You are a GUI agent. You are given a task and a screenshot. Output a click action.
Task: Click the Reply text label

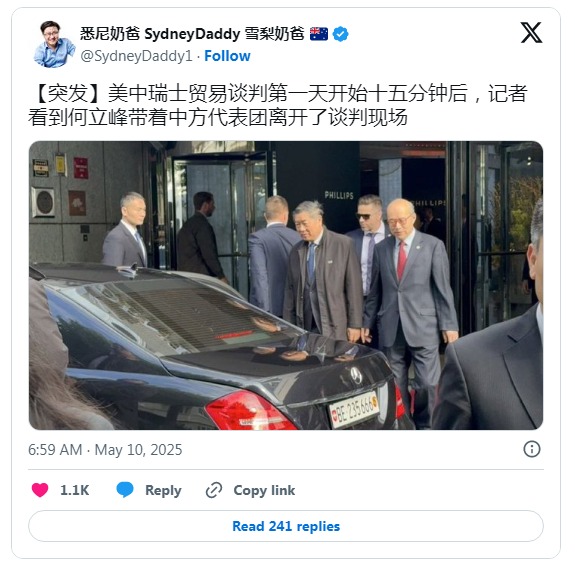(x=163, y=490)
